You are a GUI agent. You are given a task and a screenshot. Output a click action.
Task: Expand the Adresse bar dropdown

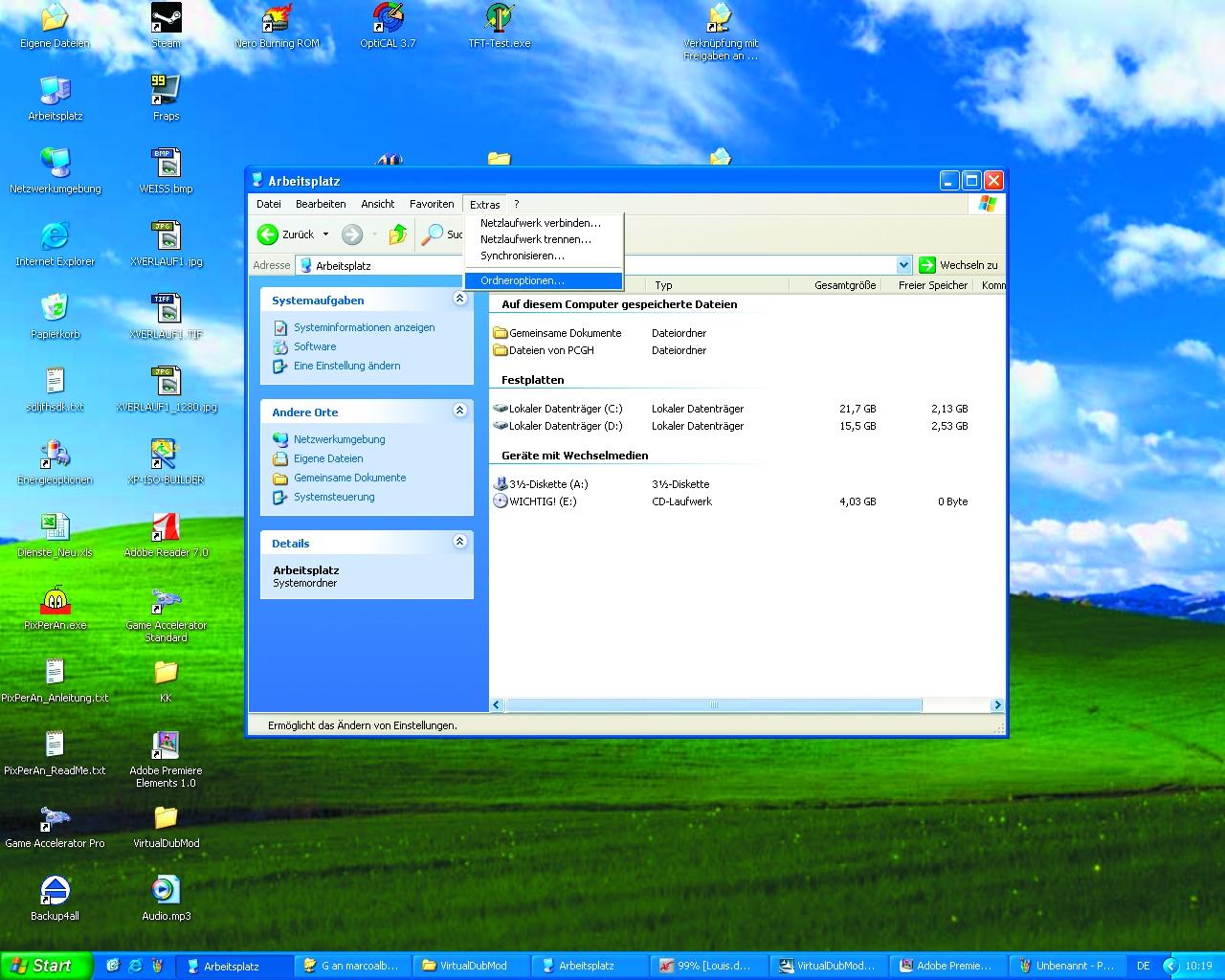point(903,265)
